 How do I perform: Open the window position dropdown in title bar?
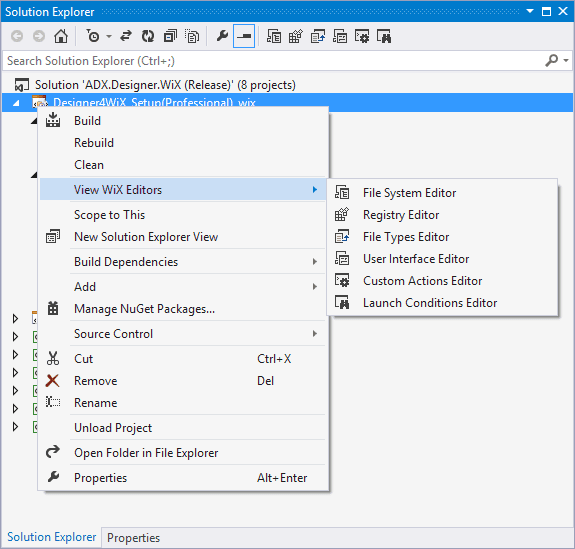[x=530, y=11]
